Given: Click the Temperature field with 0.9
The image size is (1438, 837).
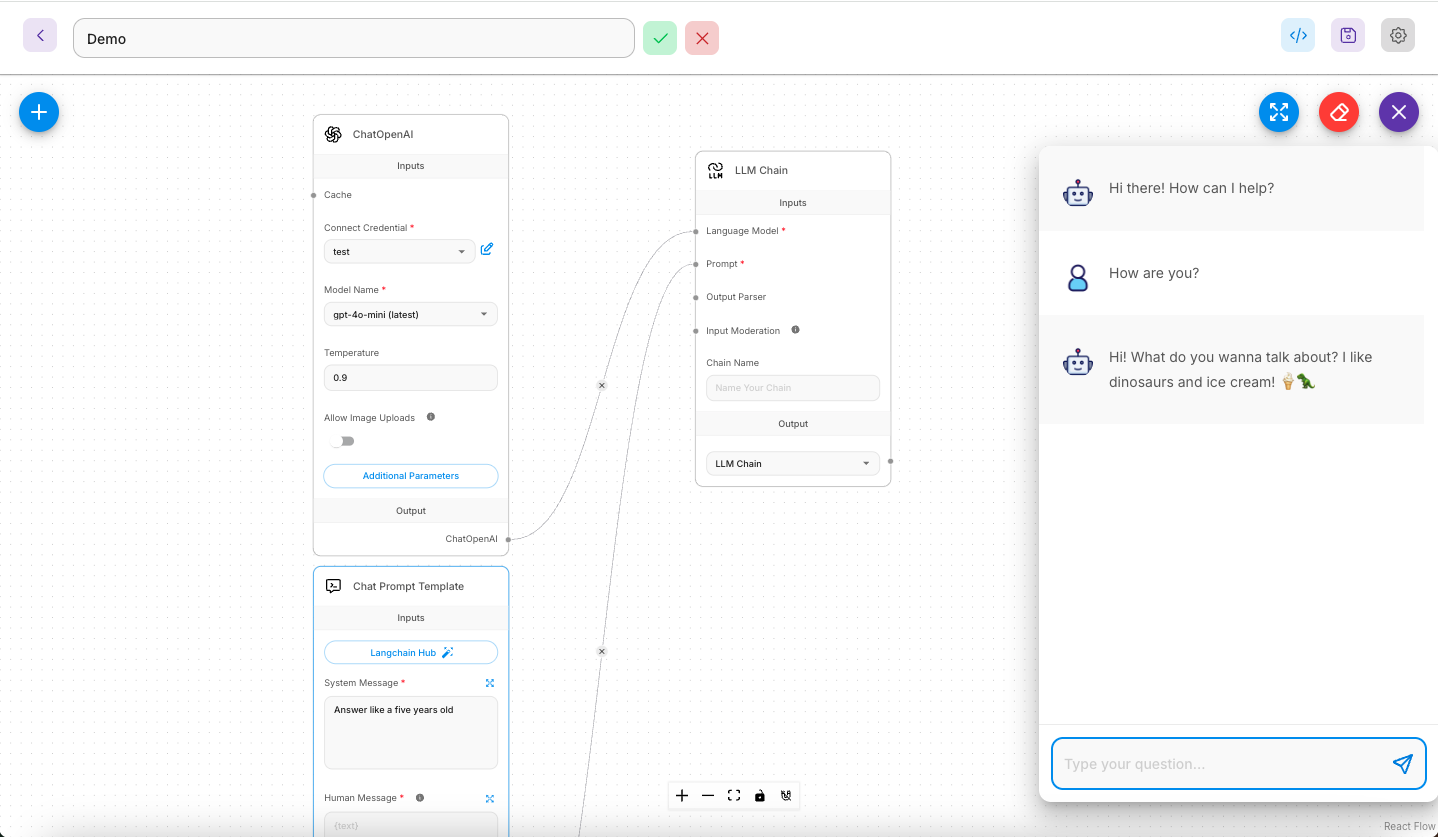Looking at the screenshot, I should pos(411,378).
